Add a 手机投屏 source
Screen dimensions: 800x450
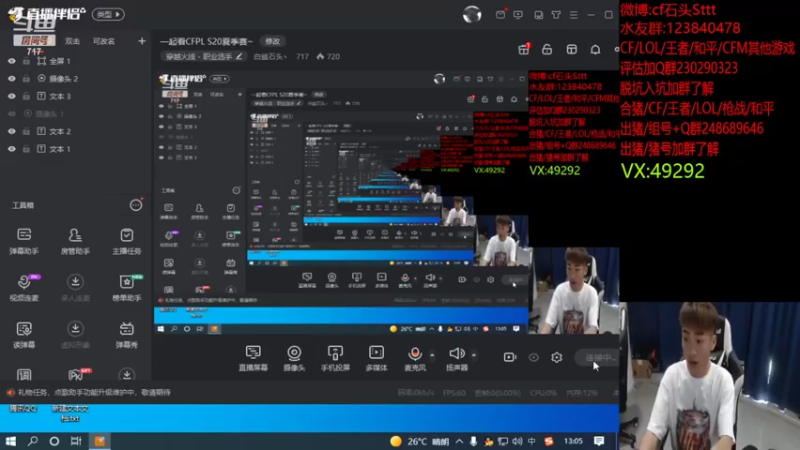(x=335, y=358)
